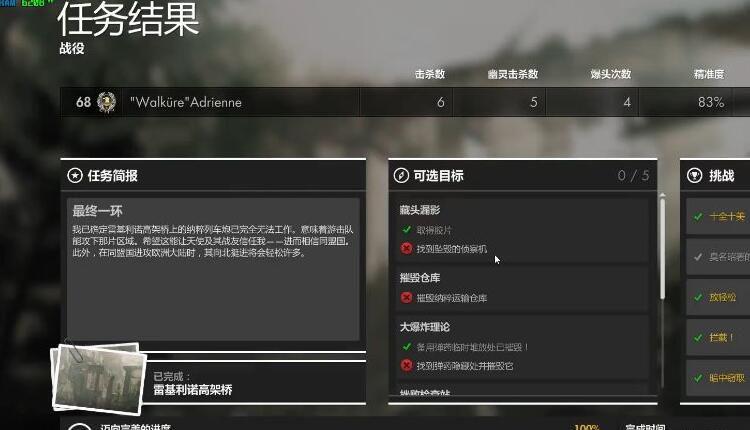Click the 精准度 column header
750x430 pixels.
click(709, 74)
